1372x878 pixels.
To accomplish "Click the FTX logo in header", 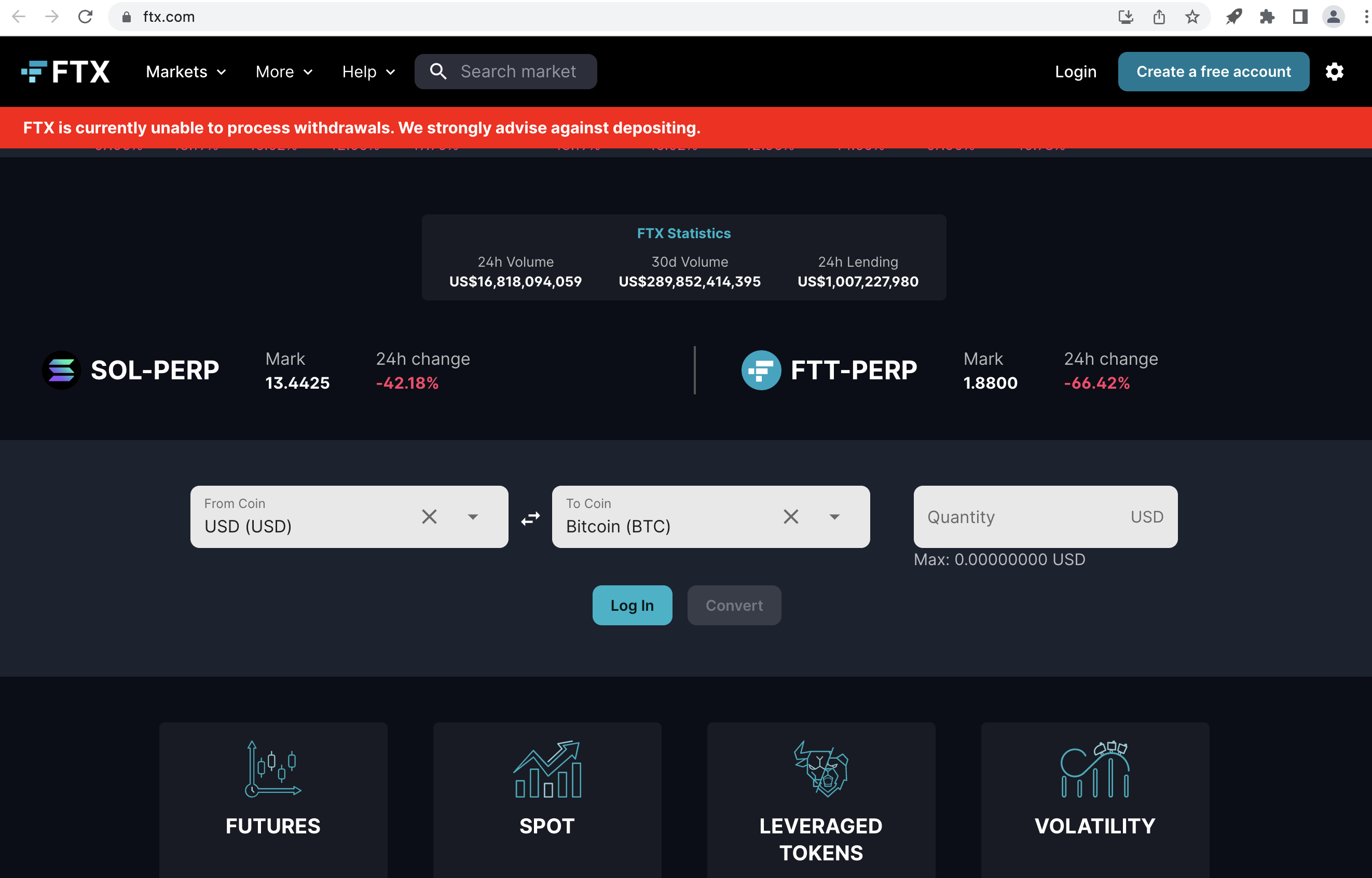I will [x=65, y=72].
